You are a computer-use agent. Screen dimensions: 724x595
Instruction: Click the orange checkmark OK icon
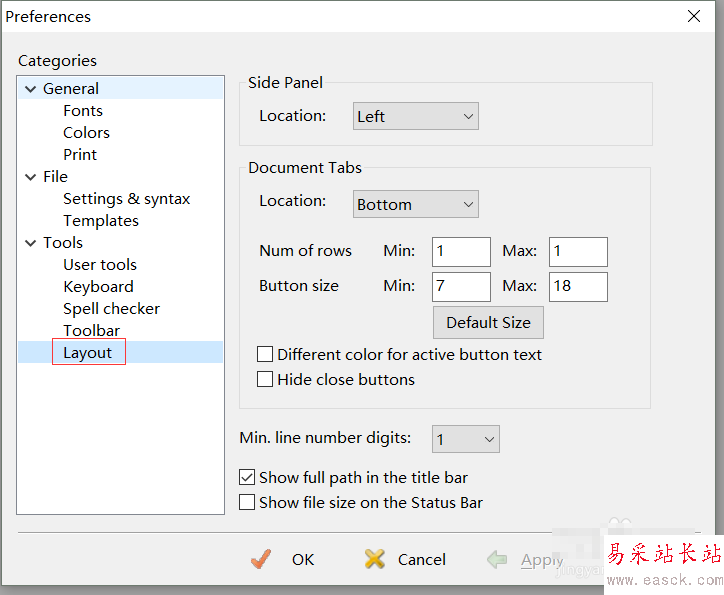(262, 559)
